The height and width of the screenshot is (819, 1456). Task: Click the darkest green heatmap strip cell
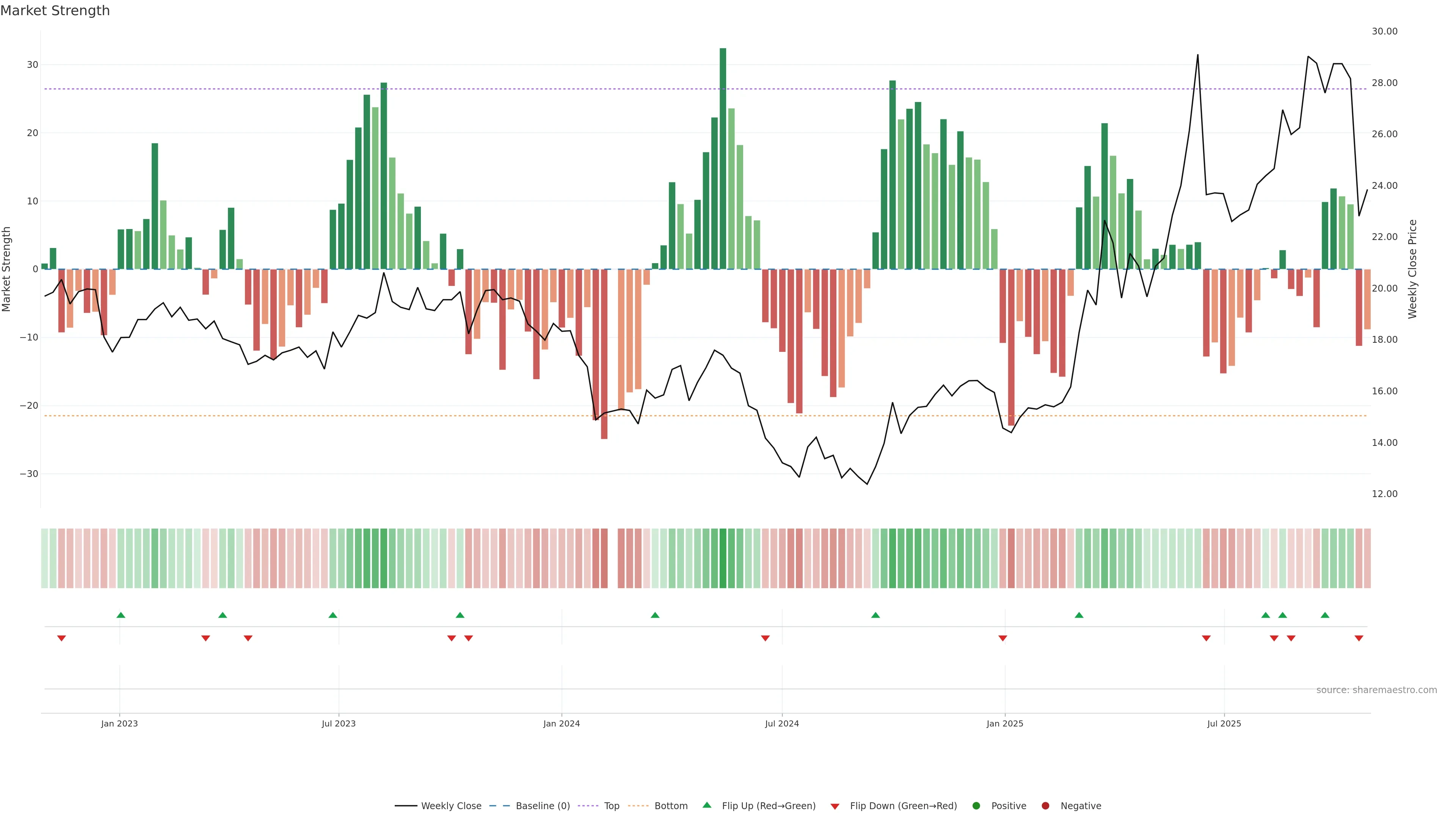point(723,558)
